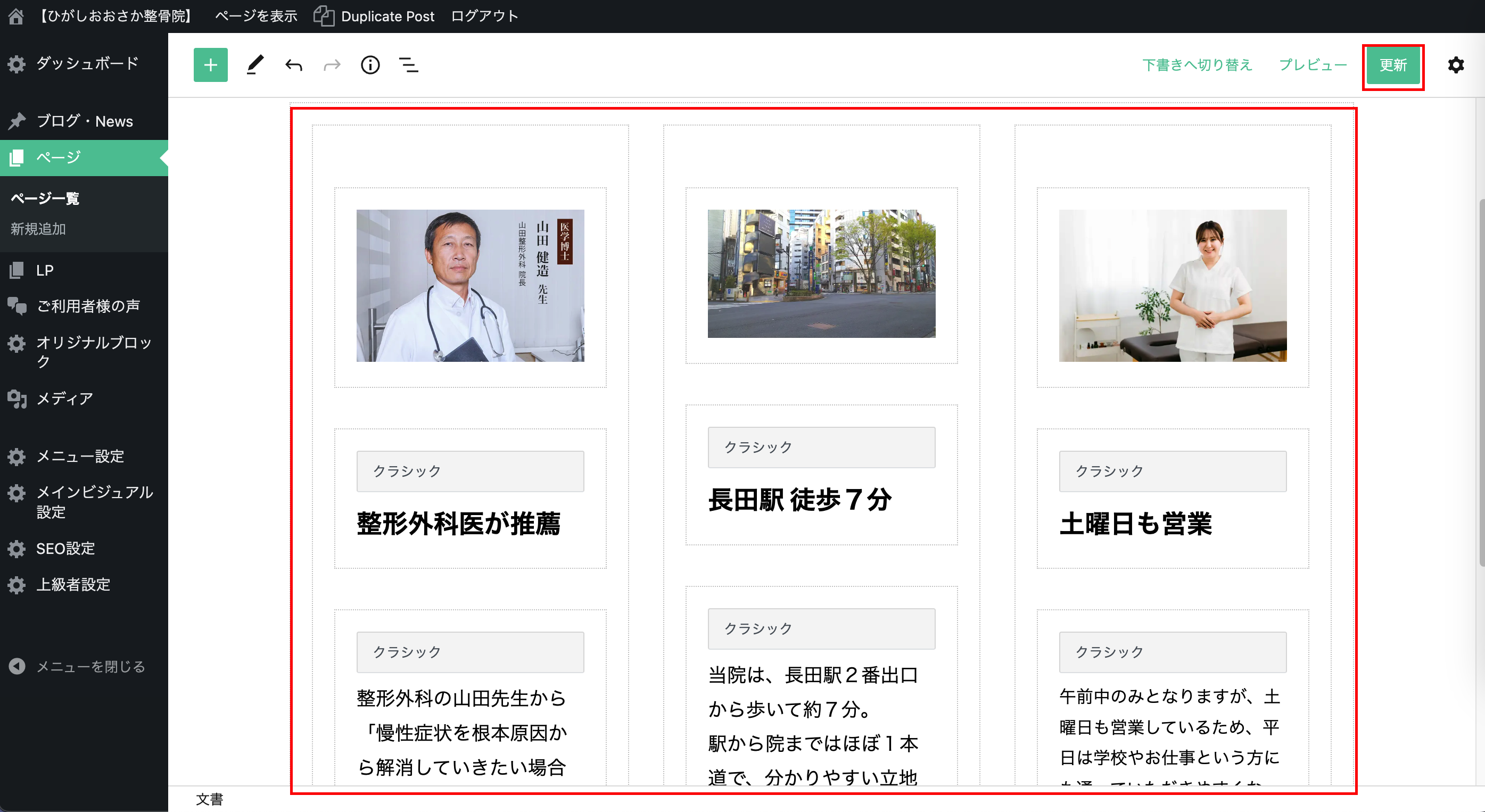Expand the メディア menu item

[64, 398]
